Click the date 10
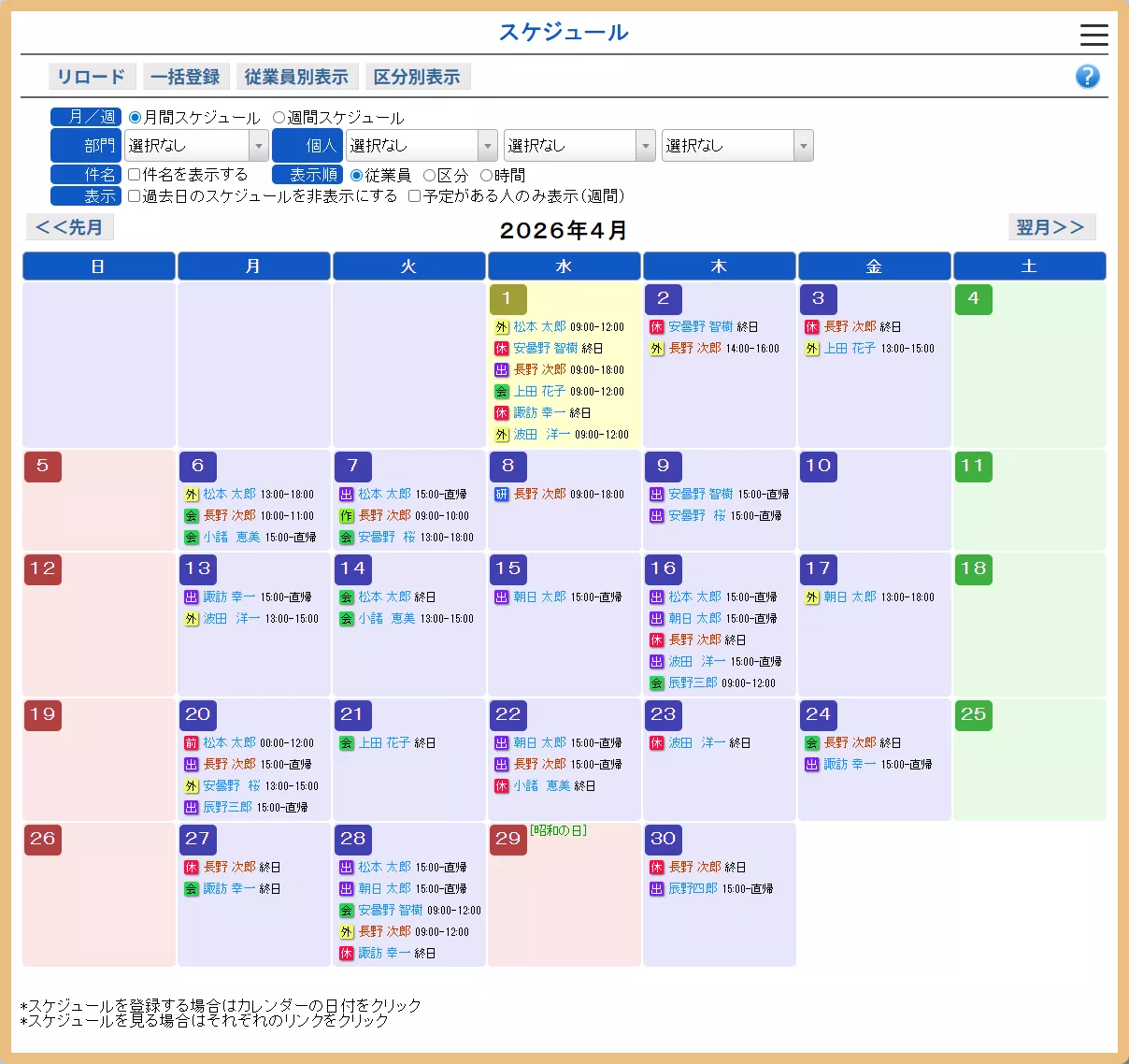The image size is (1129, 1064). (818, 467)
